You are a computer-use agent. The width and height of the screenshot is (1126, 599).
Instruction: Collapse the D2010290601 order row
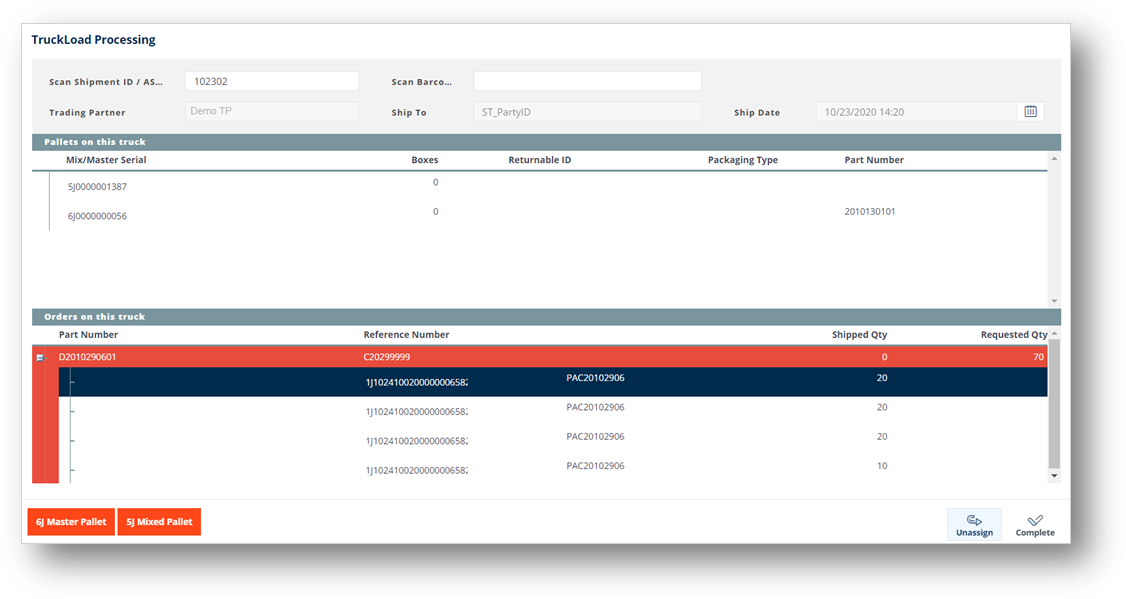[41, 358]
